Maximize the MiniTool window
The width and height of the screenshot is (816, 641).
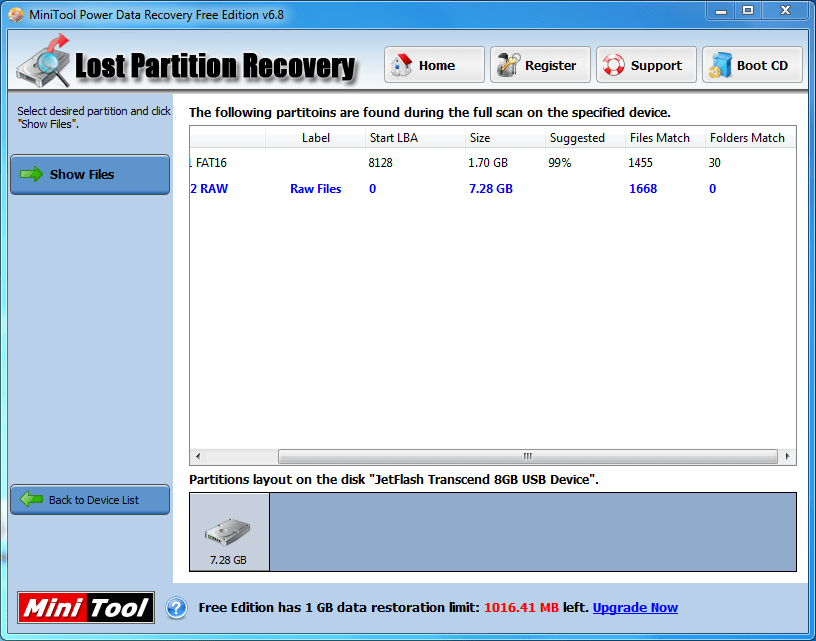748,11
